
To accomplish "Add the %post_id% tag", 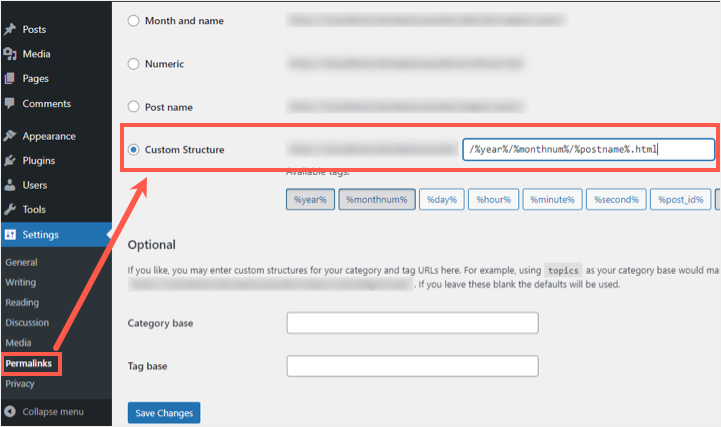I will (681, 199).
